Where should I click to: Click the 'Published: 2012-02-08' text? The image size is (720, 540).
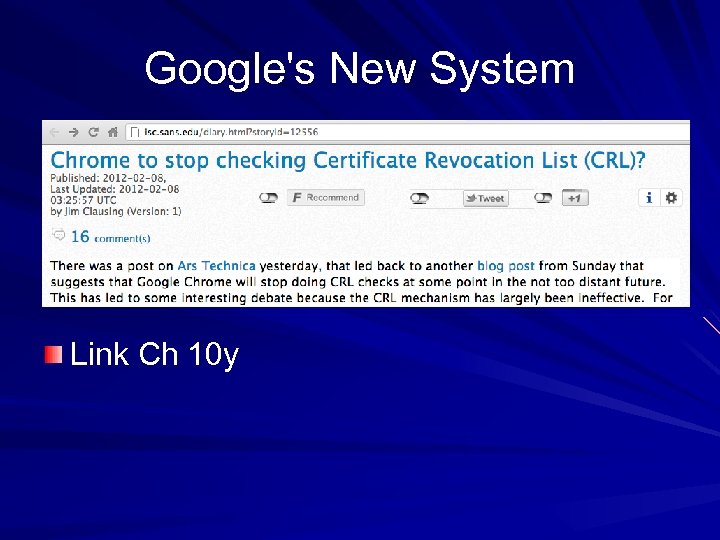coord(108,178)
